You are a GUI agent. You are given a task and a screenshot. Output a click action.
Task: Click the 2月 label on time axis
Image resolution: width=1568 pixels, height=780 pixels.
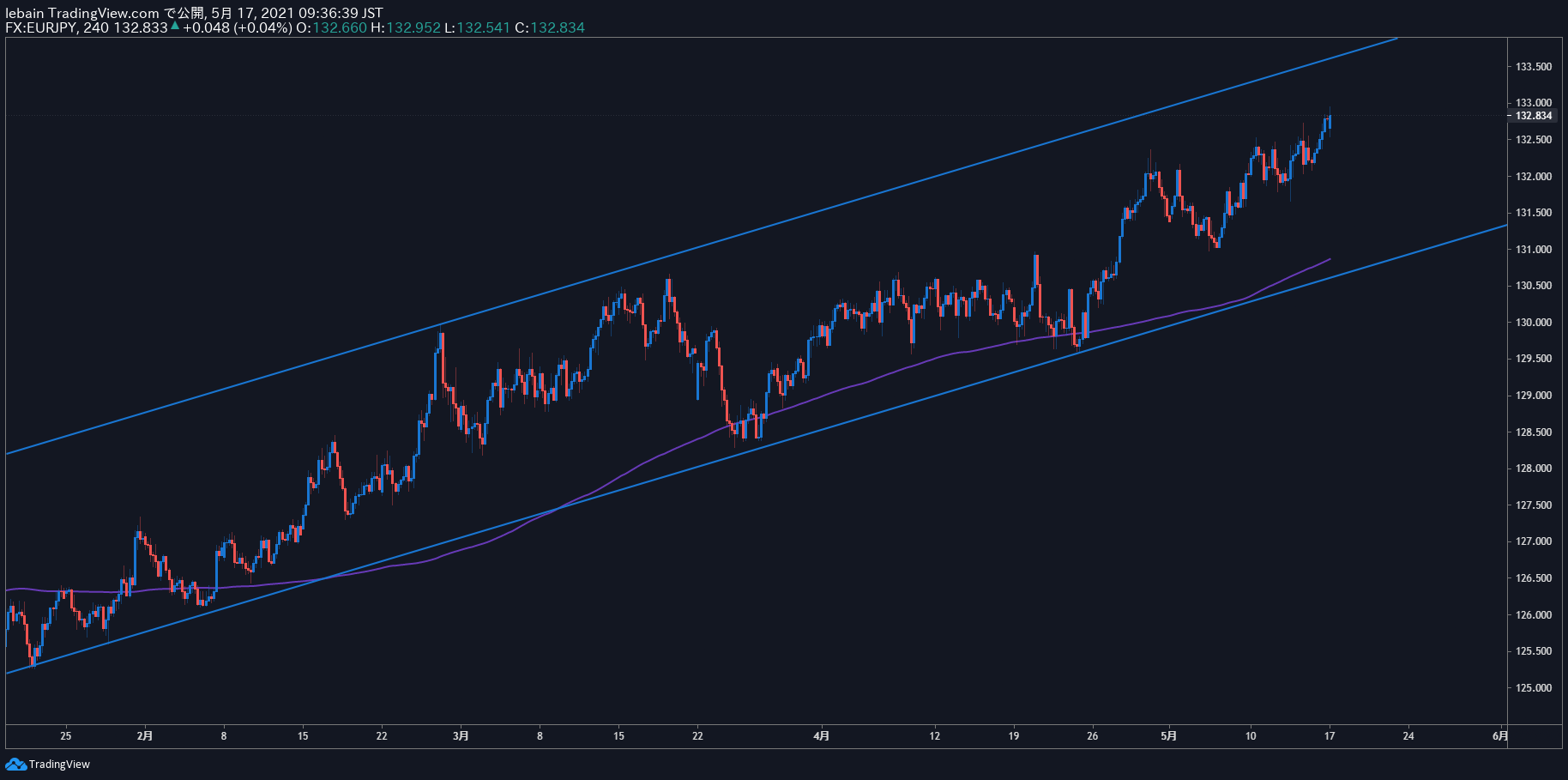click(x=145, y=736)
